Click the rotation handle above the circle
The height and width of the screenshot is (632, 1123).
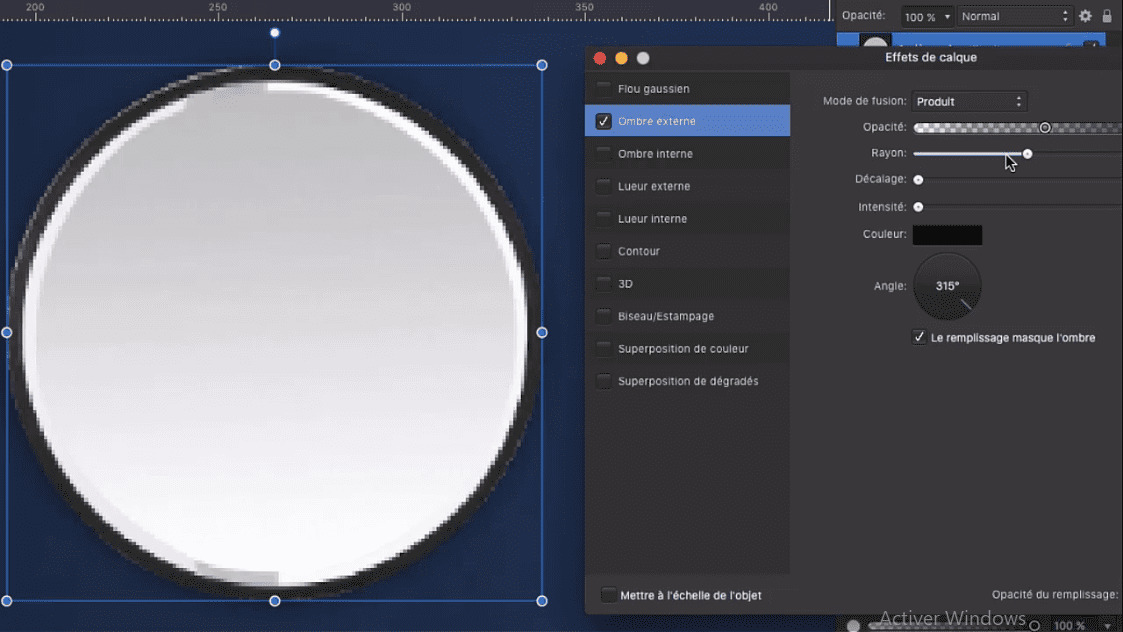click(275, 33)
